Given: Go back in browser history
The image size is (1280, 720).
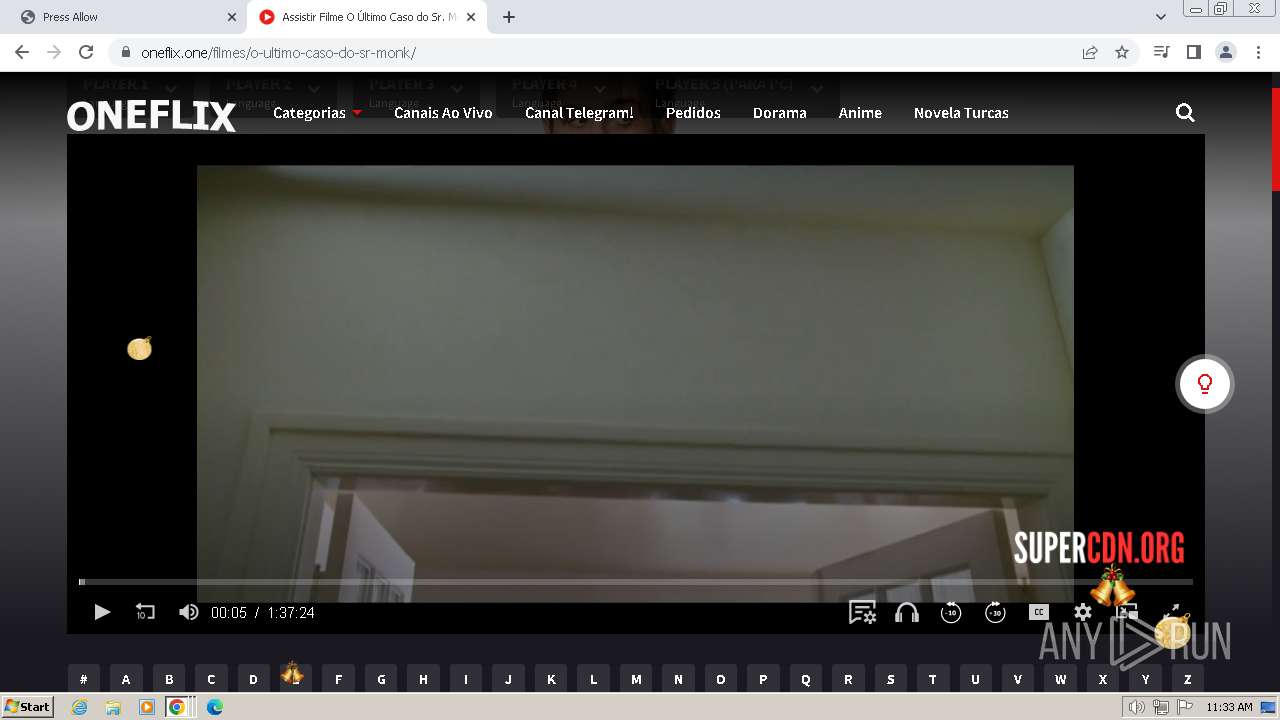Looking at the screenshot, I should 22,52.
